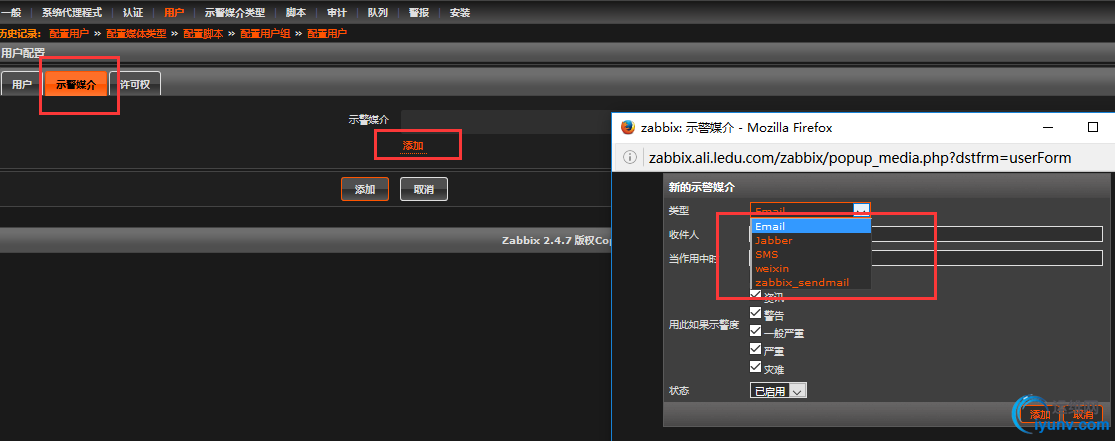This screenshot has width=1115, height=441.
Task: Click the site info icon beside the popup URL
Action: (629, 157)
